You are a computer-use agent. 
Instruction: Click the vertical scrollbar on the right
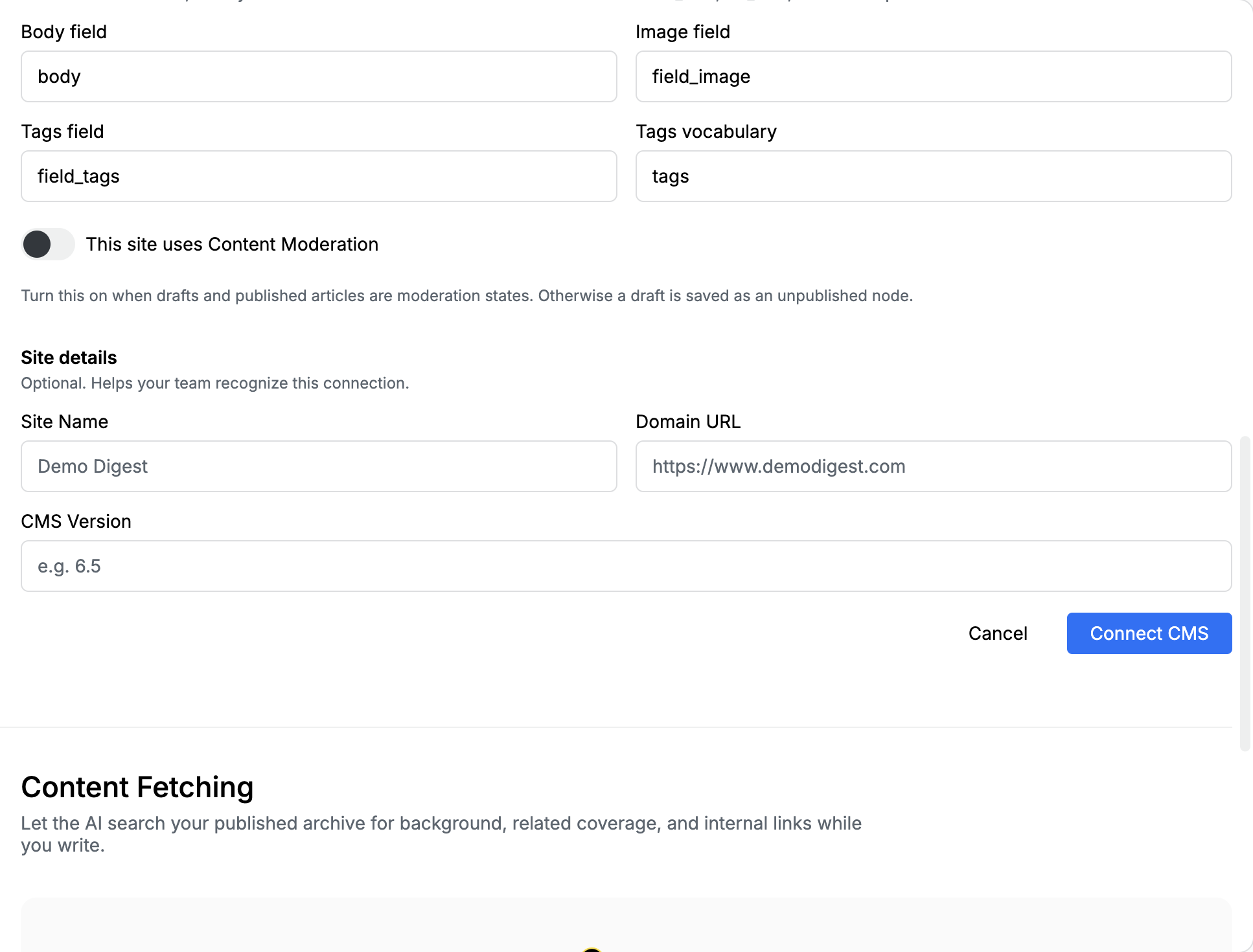(x=1245, y=593)
